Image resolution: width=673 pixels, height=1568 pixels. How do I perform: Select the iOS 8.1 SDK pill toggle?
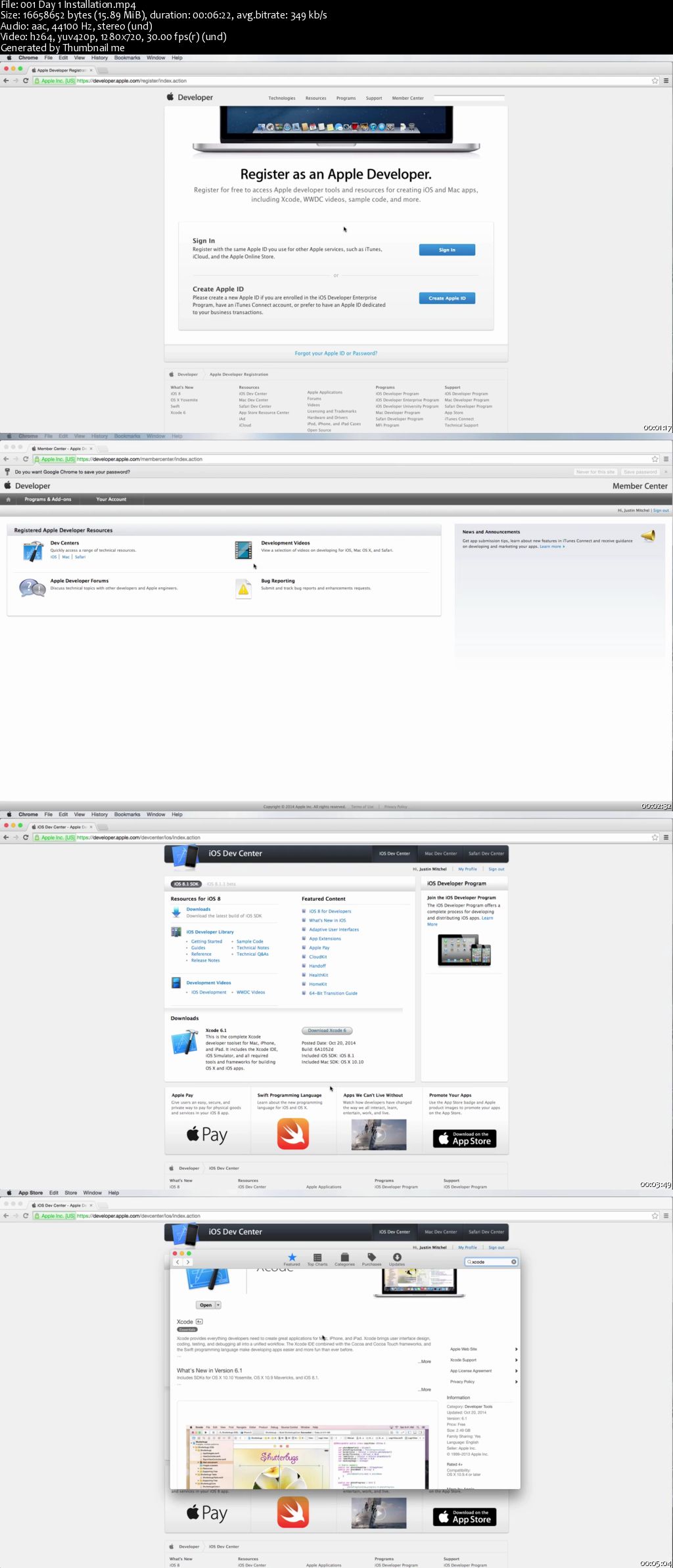187,884
